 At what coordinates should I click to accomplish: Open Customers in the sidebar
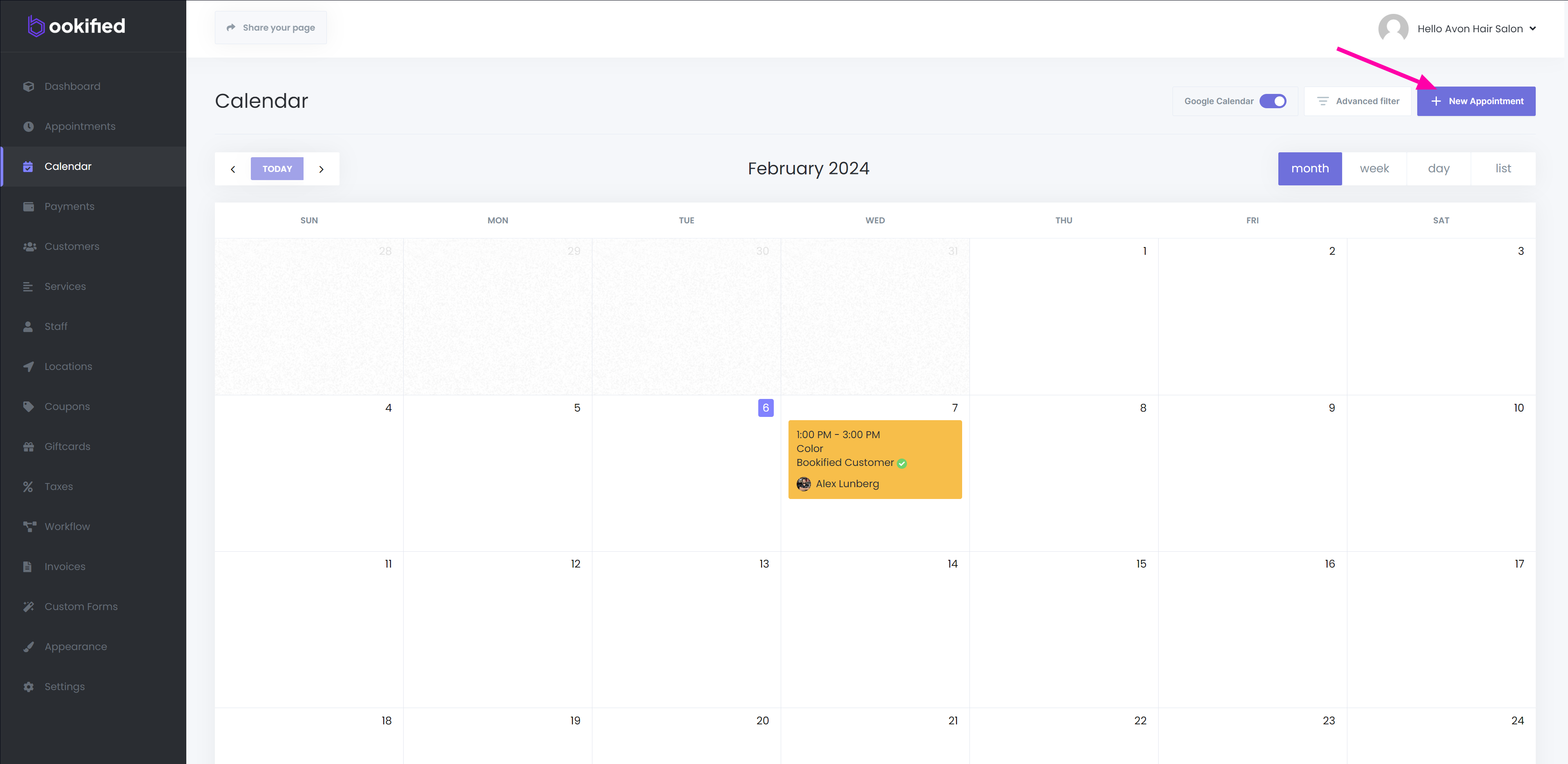tap(93, 246)
